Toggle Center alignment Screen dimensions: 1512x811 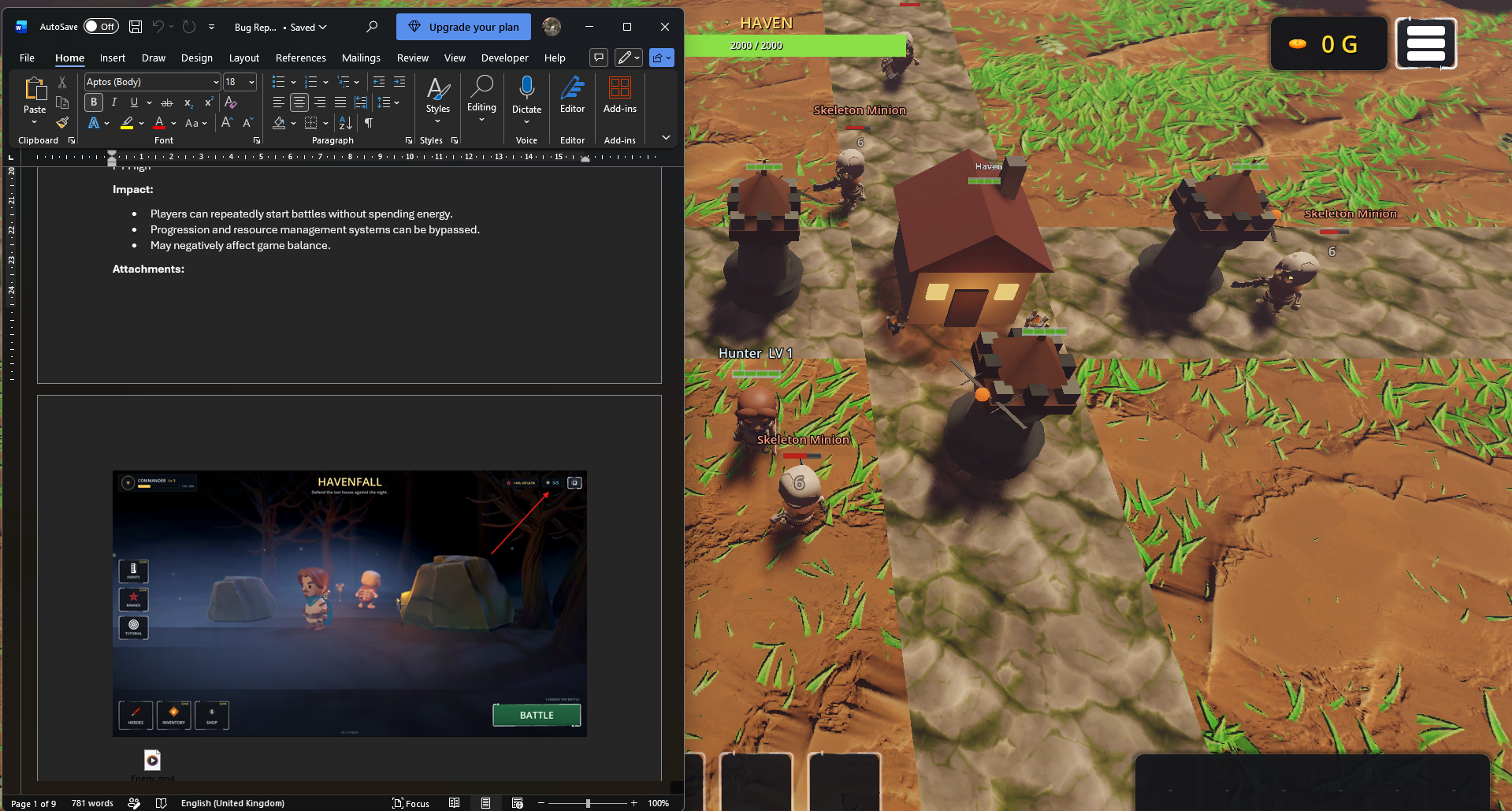coord(299,102)
